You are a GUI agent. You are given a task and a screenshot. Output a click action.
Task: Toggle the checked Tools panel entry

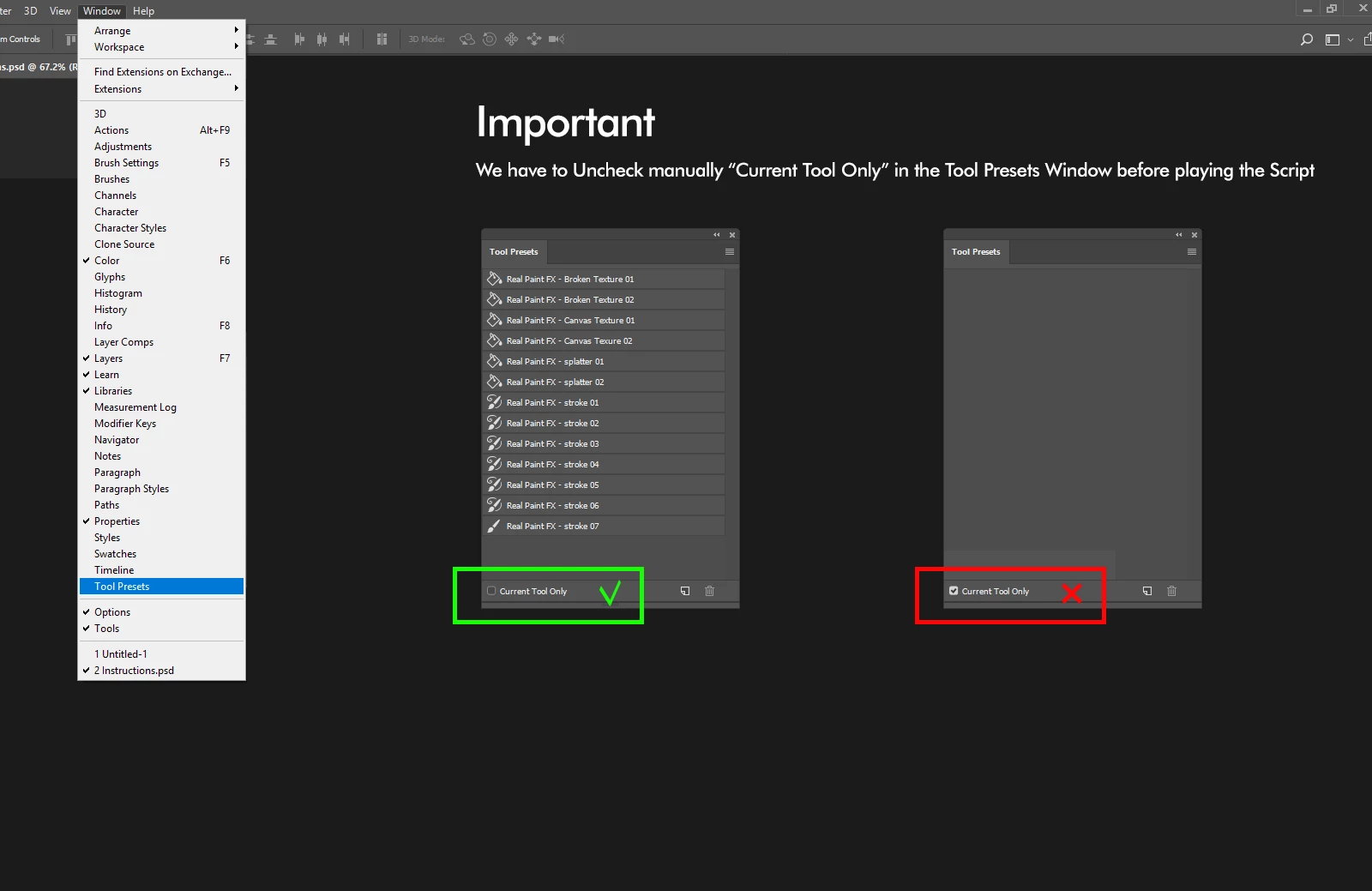click(x=161, y=629)
